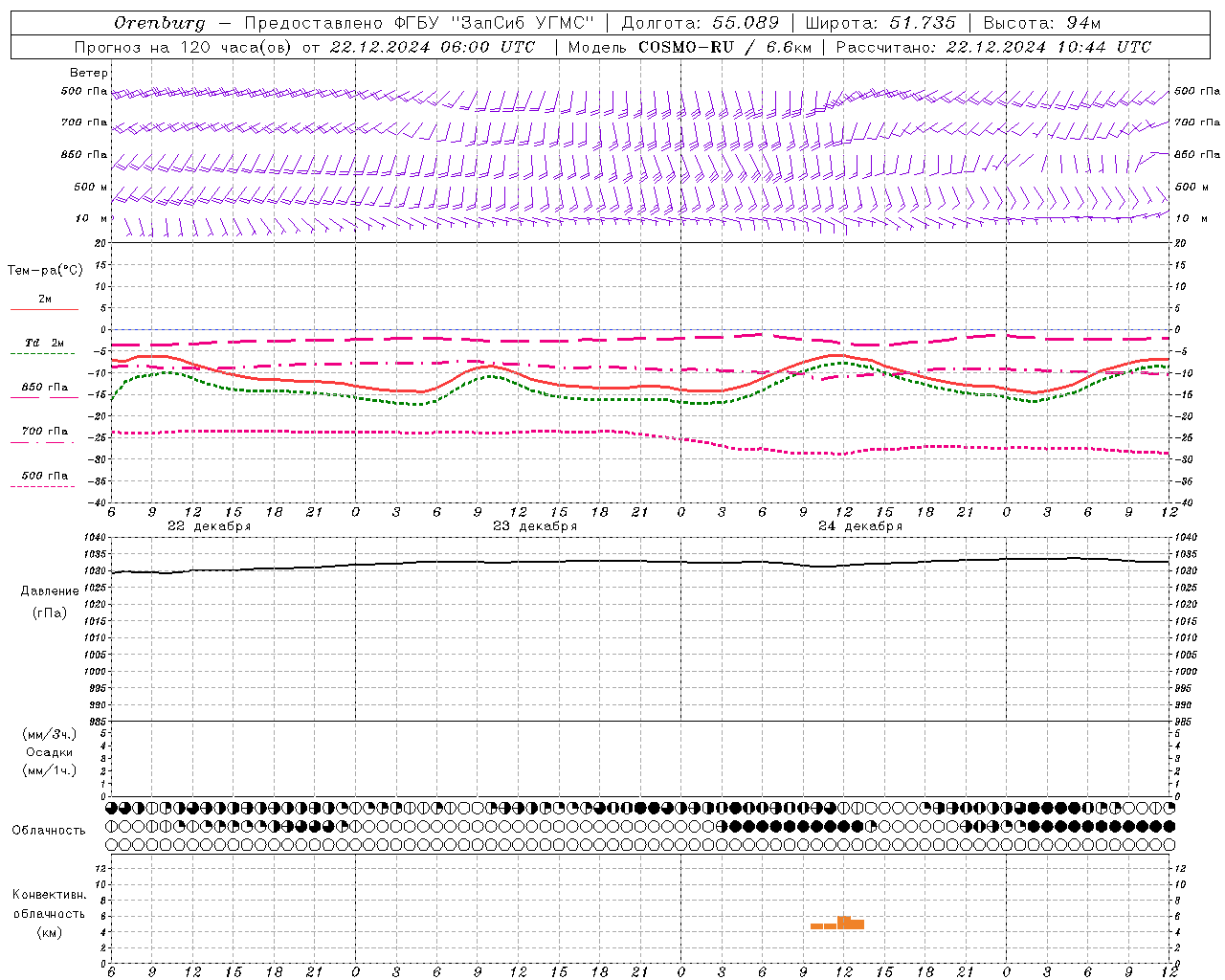This screenshot has height=980, width=1225.
Task: Click the (км) convective height unit label
Action: pyautogui.click(x=50, y=932)
